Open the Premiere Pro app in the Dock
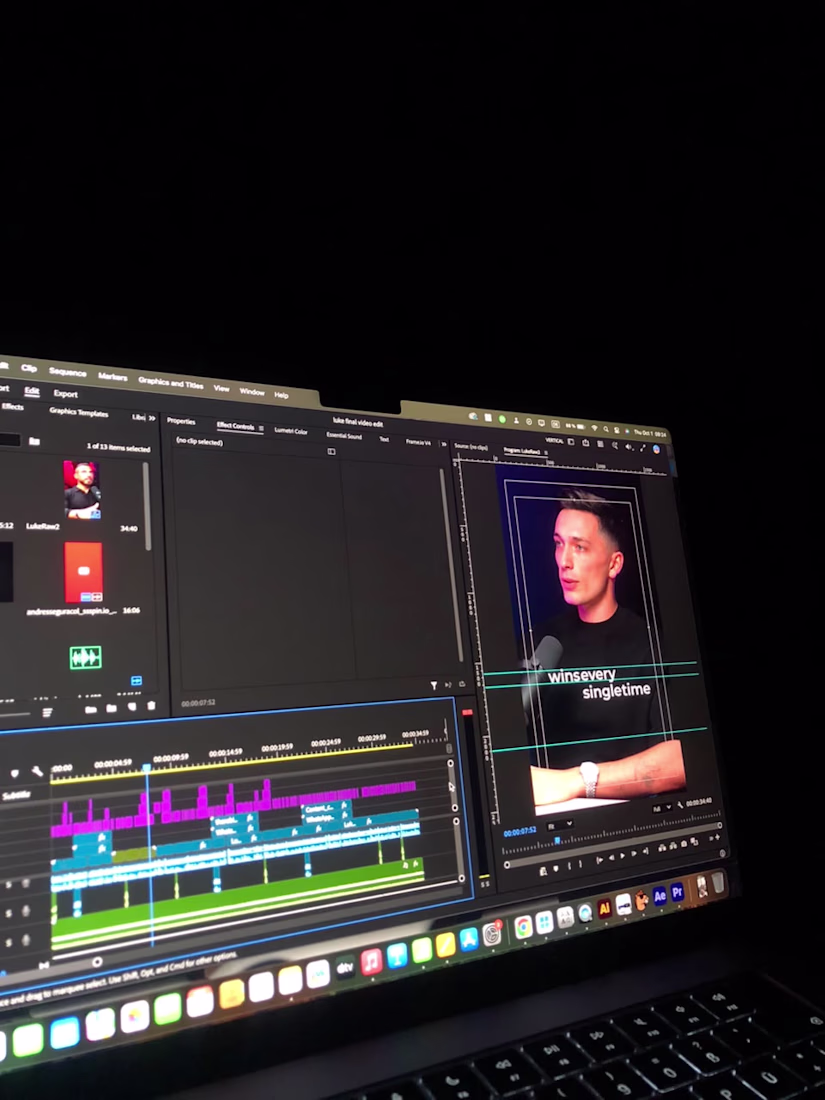This screenshot has height=1100, width=825. (x=677, y=893)
